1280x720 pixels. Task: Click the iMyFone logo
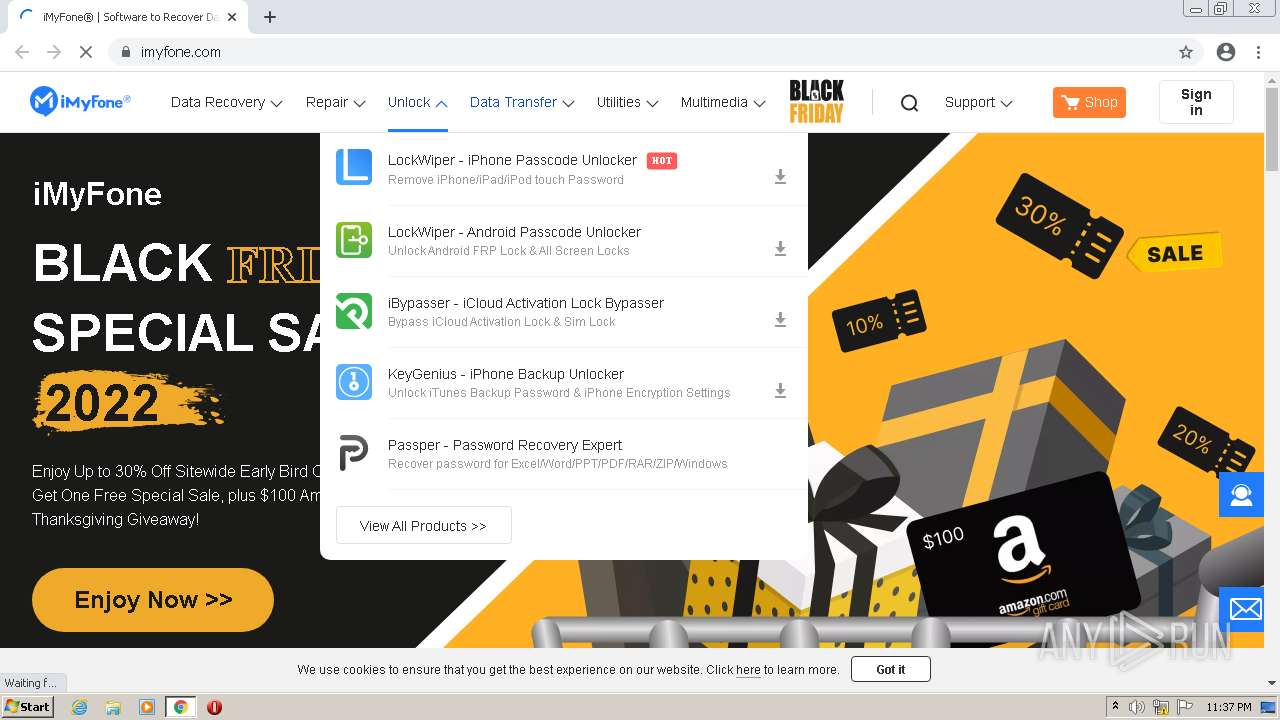pos(80,101)
